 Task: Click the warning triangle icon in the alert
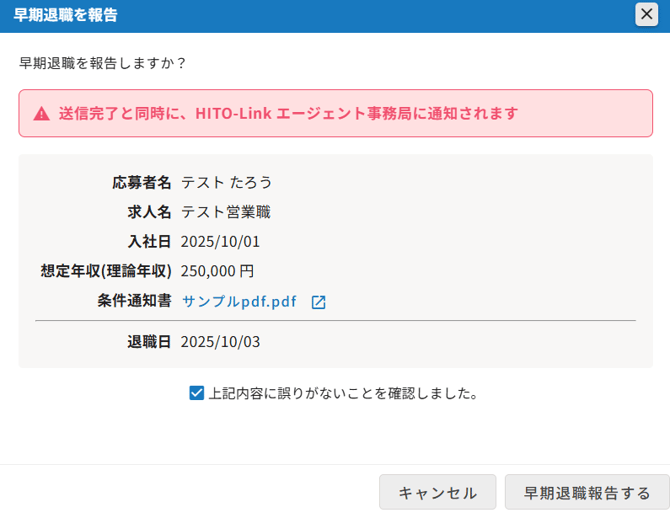[41, 114]
